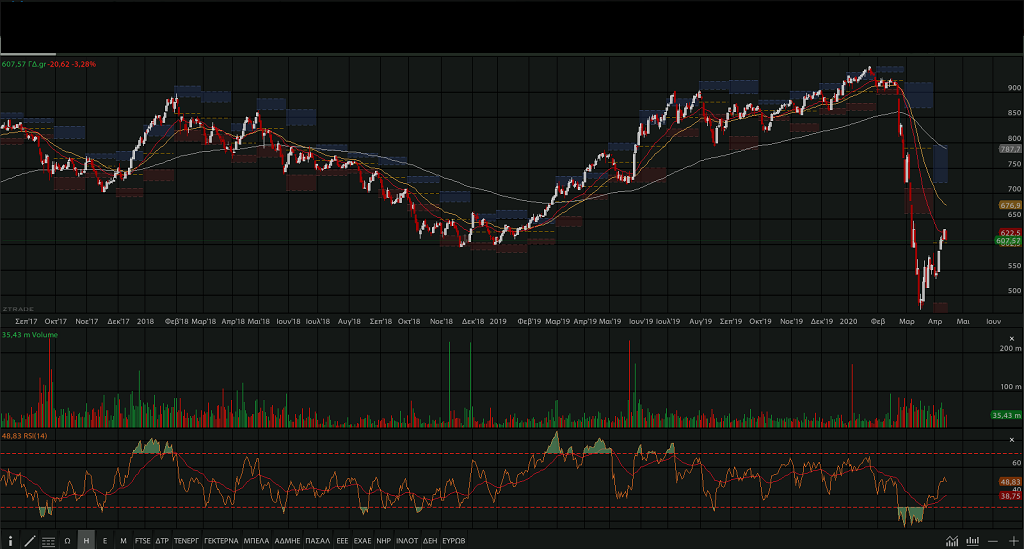Click the 607,57 current price label
This screenshot has height=549, width=1025.
click(x=1008, y=241)
